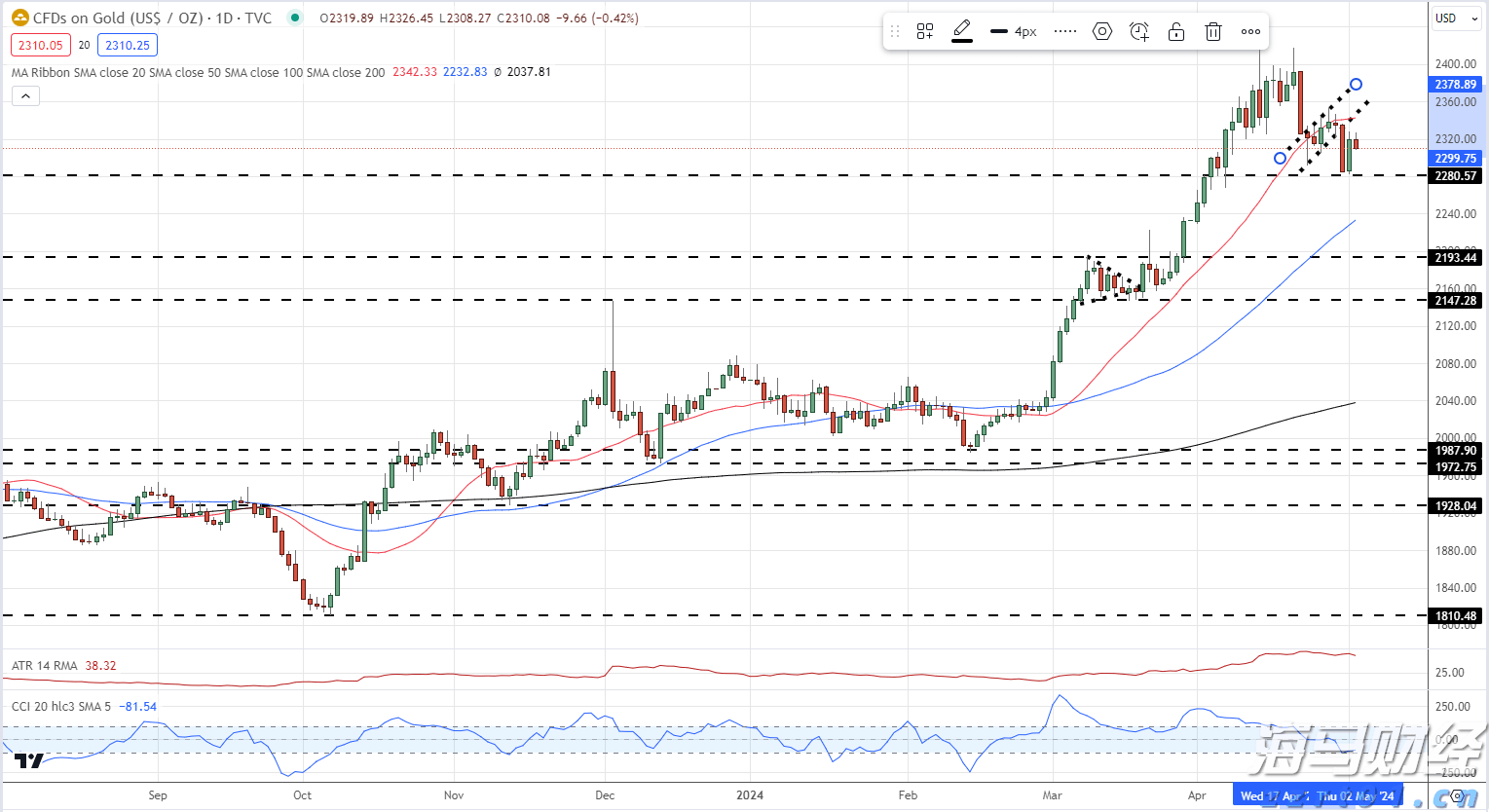The image size is (1489, 812).
Task: Click the gold symbol logo icon
Action: pyautogui.click(x=19, y=18)
